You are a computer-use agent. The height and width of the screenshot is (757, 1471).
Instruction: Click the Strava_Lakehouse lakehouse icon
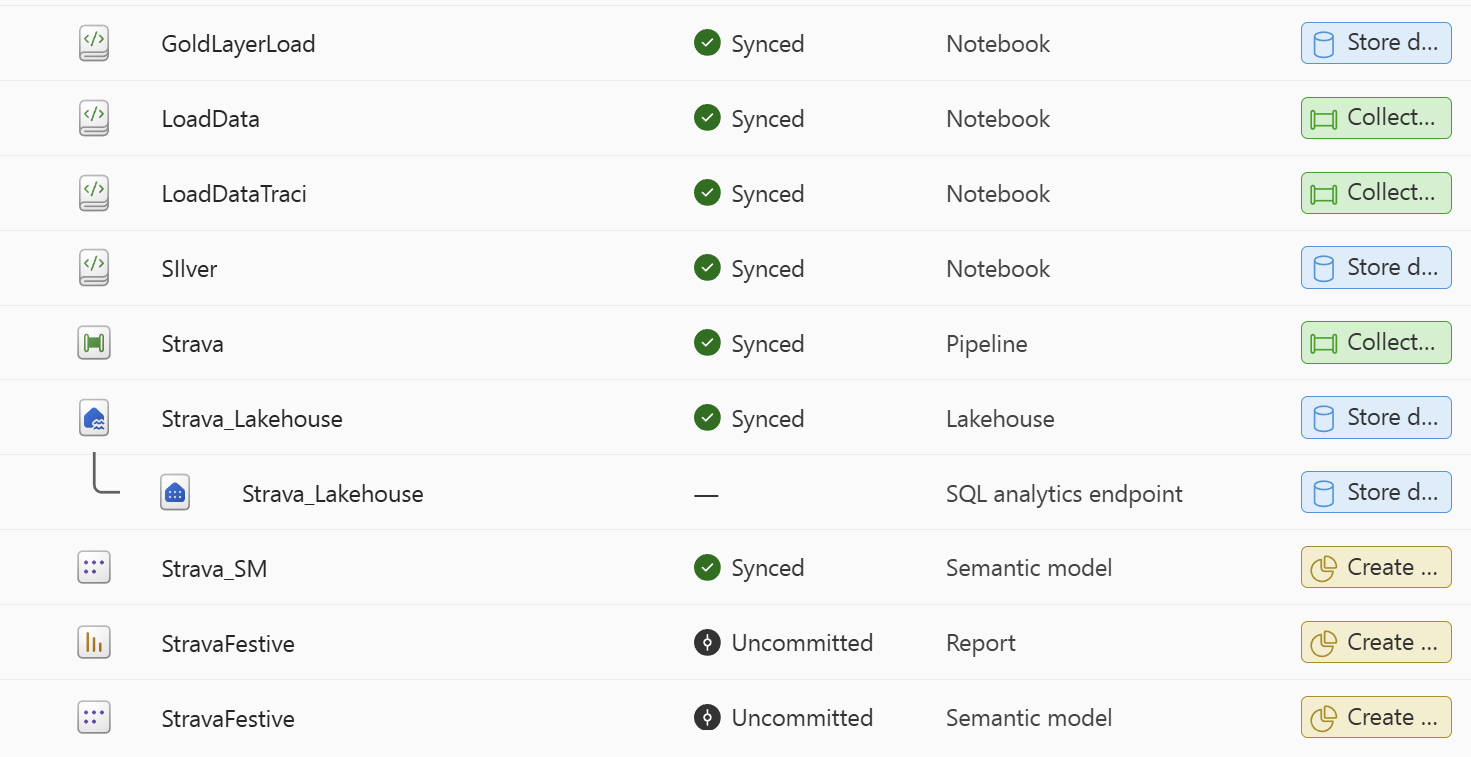[94, 419]
